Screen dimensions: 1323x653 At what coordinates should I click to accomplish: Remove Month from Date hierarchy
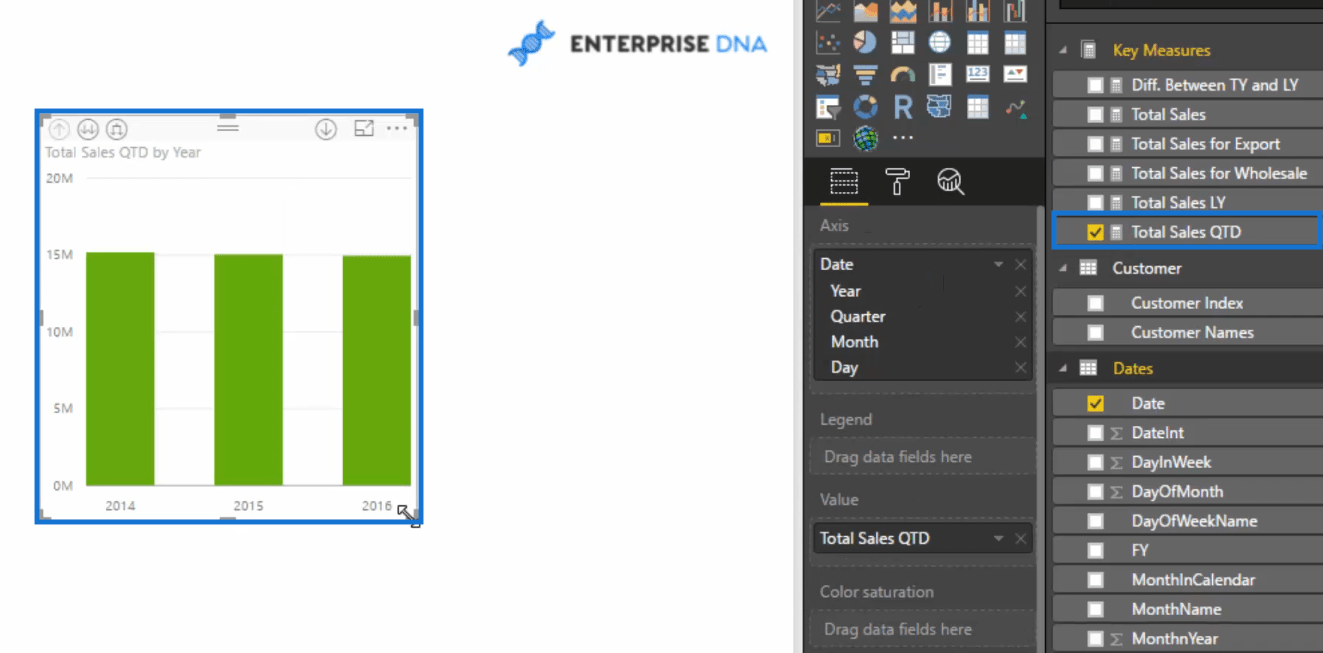click(x=1020, y=342)
